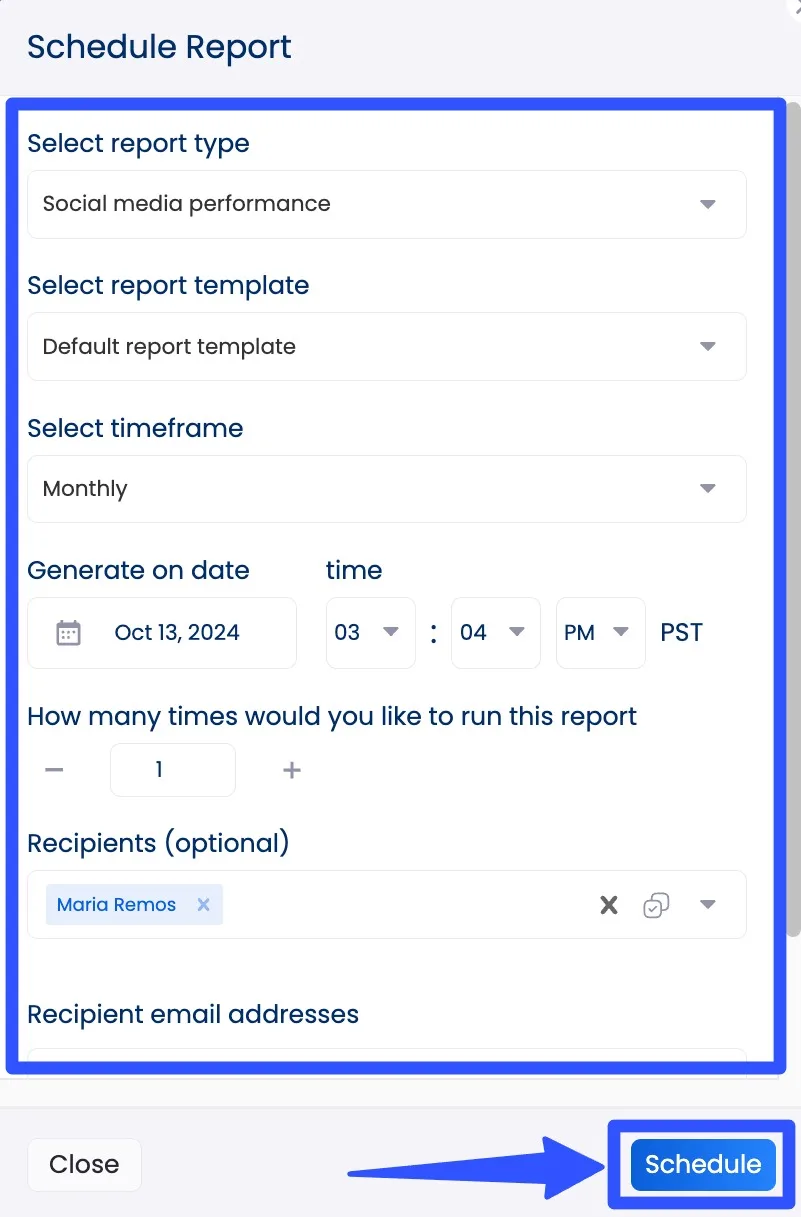
Task: Clear all recipients with the X icon
Action: [x=608, y=905]
